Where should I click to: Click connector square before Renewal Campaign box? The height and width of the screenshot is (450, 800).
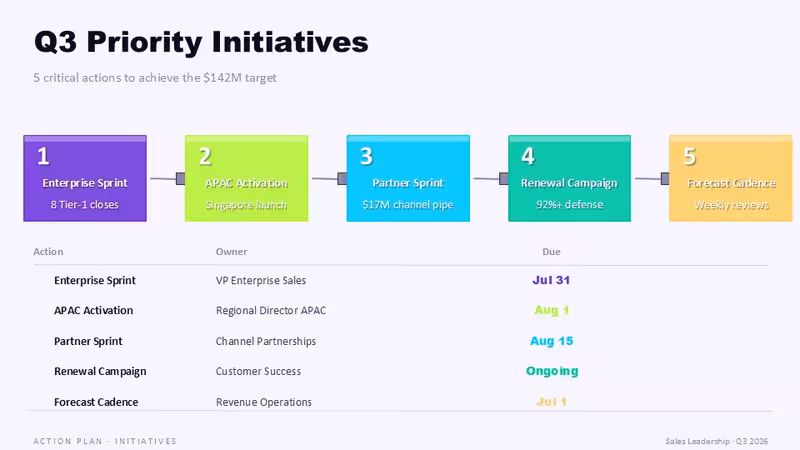tap(504, 178)
